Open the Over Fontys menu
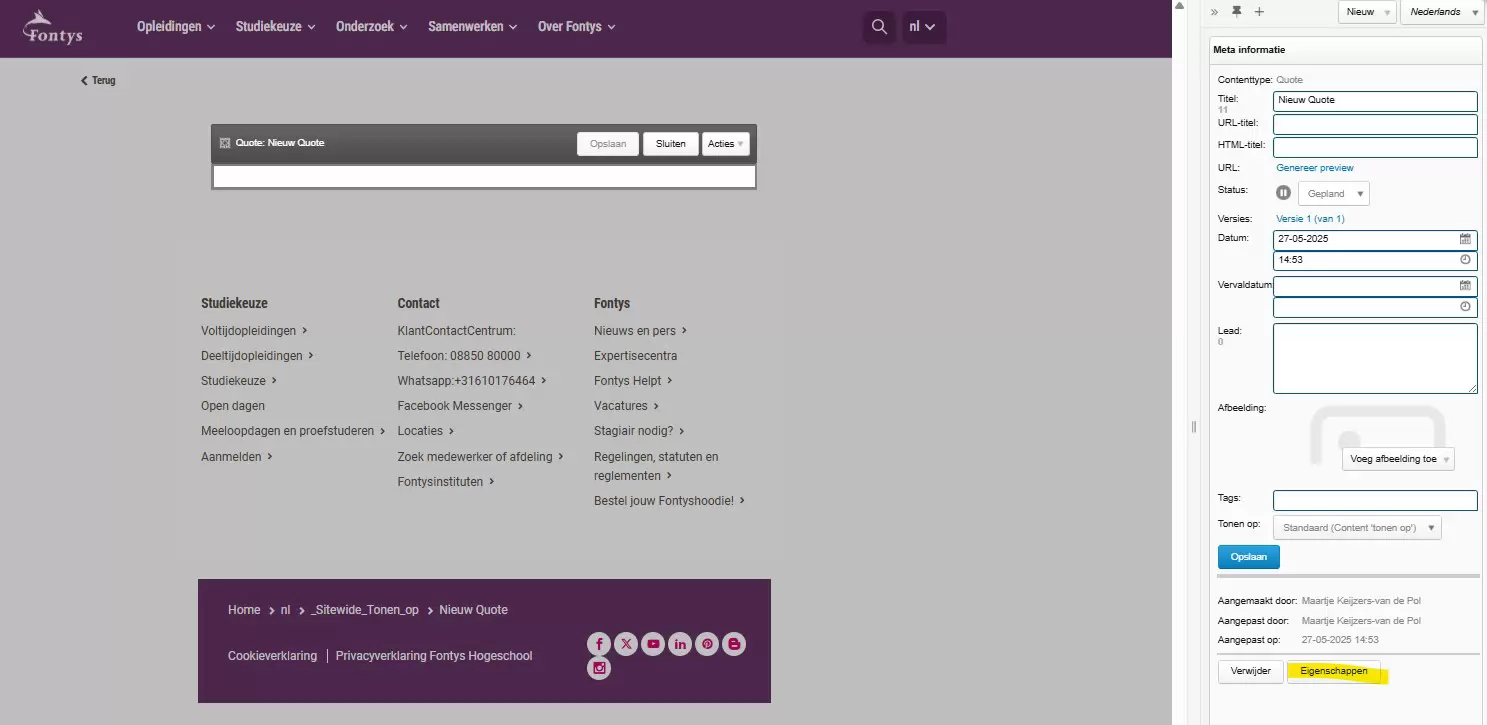1487x725 pixels. click(x=577, y=27)
